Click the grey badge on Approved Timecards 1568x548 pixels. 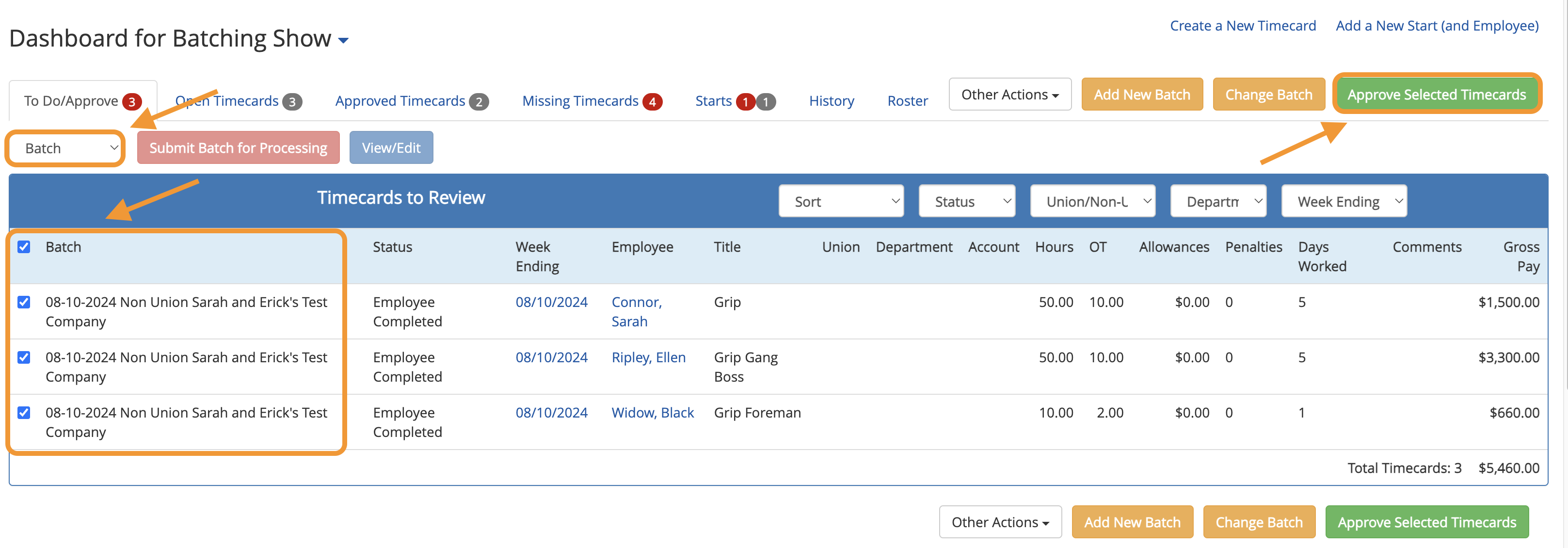coord(479,102)
